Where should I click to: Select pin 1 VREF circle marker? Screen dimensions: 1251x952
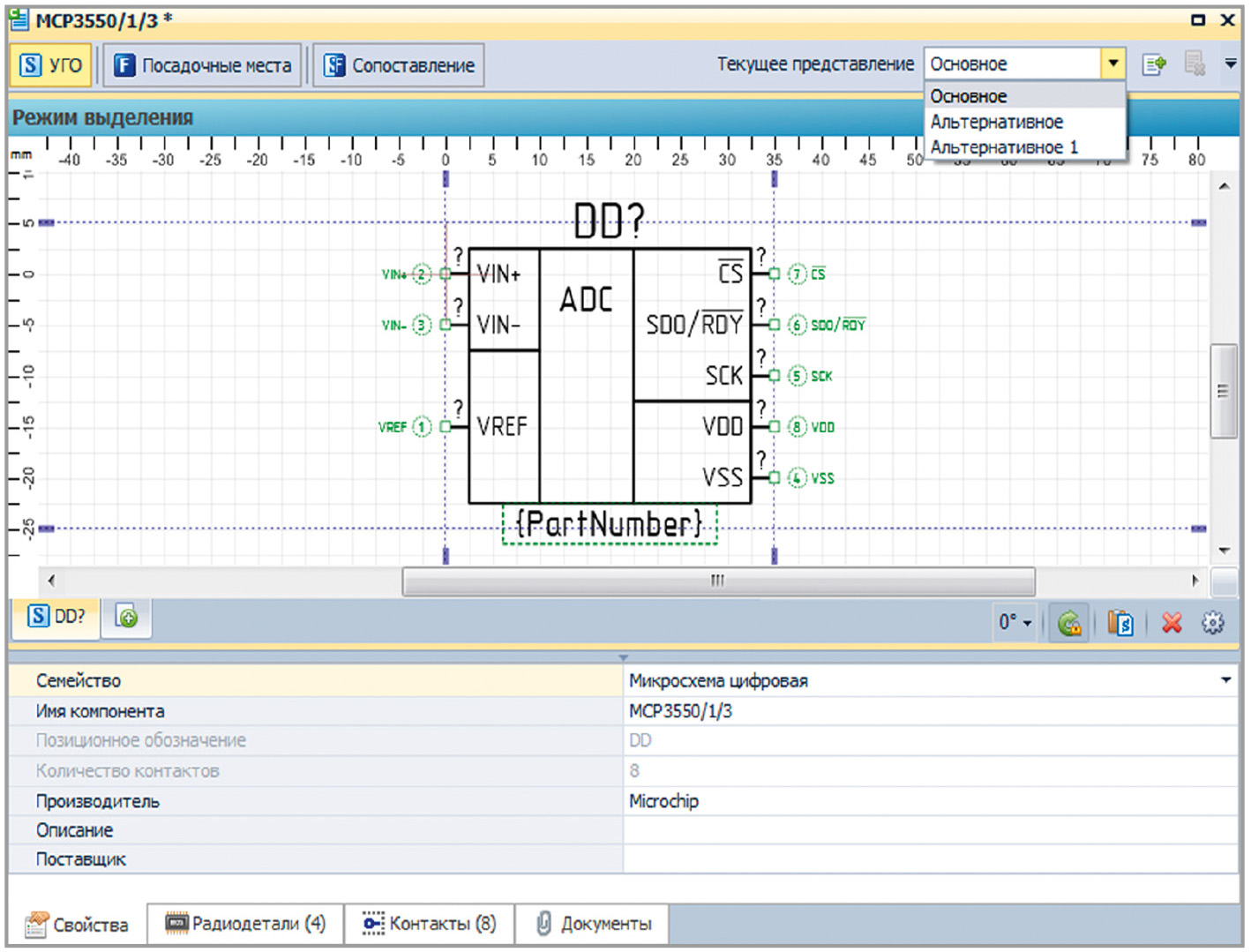coord(422,427)
